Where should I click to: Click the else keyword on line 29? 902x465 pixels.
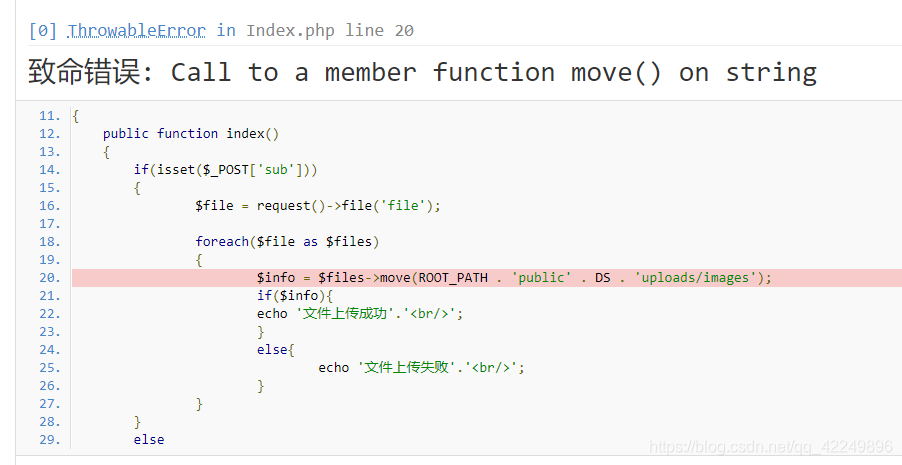pyautogui.click(x=149, y=440)
